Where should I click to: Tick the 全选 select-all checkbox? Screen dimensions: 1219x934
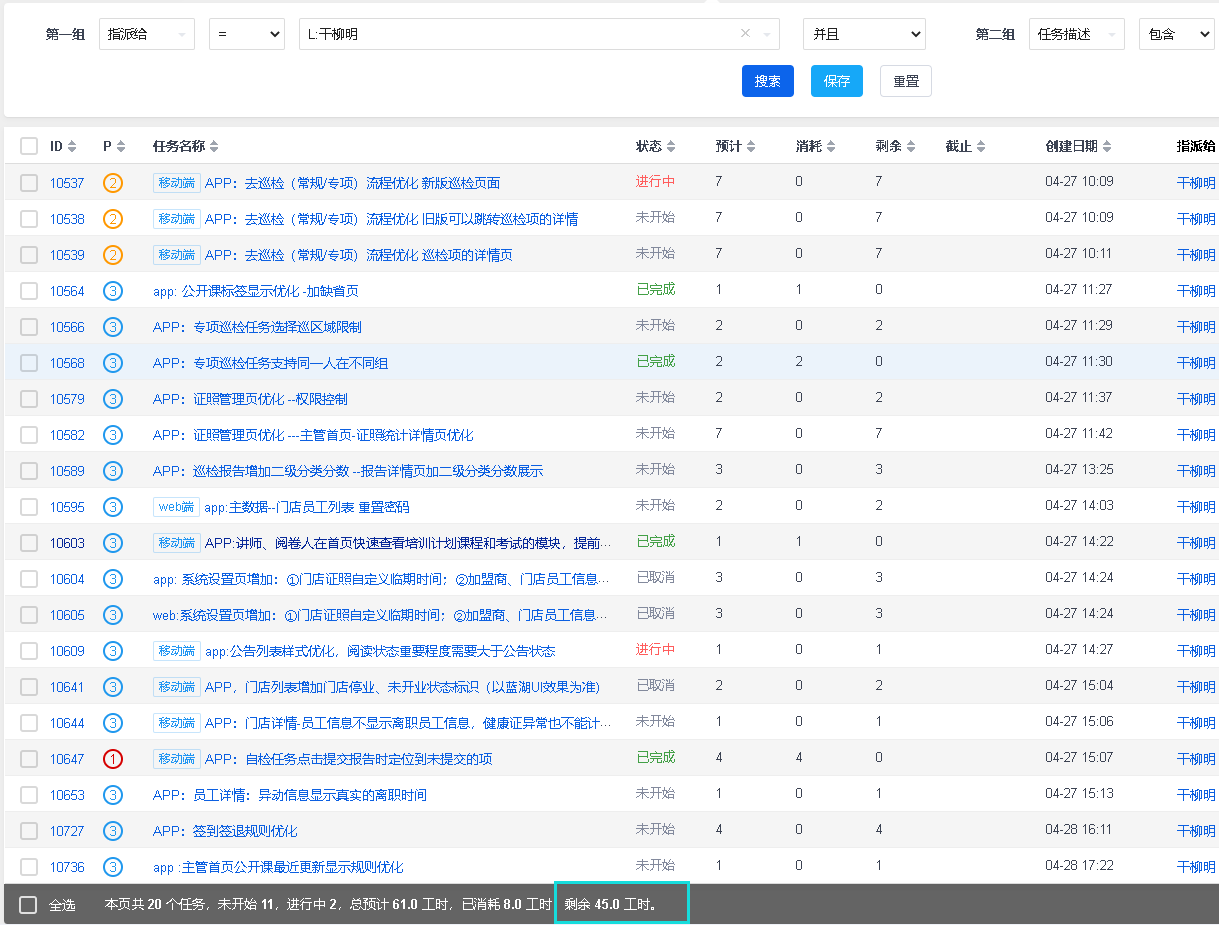28,905
